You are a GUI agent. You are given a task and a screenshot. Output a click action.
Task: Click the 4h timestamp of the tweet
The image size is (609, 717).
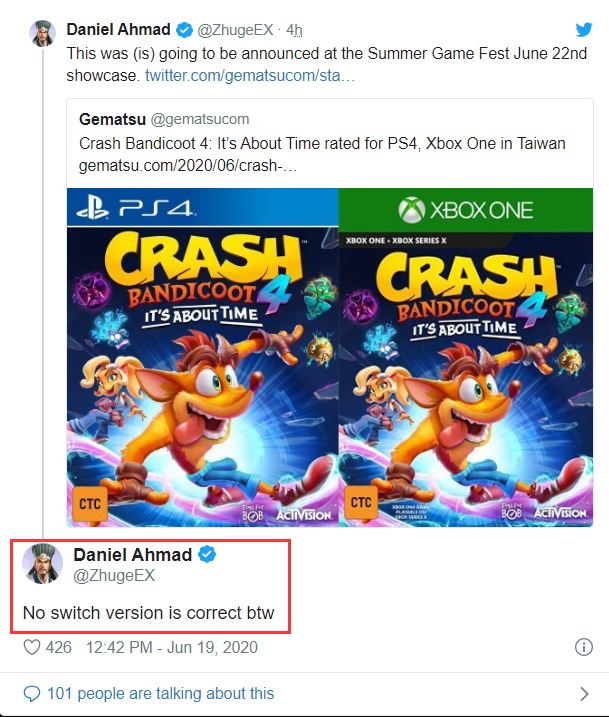(294, 30)
